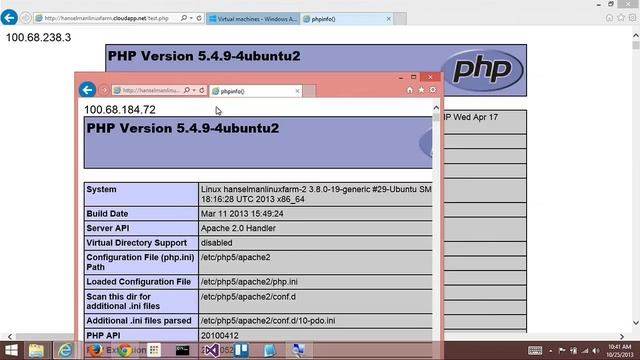Screen dimensions: 640x360
Task: Open Tools gear in the background window
Action: point(632,18)
